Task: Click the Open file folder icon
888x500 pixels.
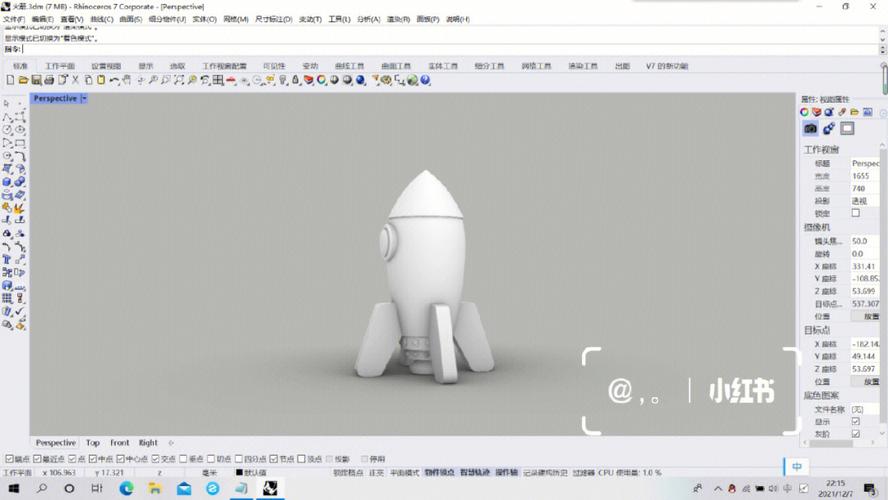Action: pyautogui.click(x=23, y=80)
